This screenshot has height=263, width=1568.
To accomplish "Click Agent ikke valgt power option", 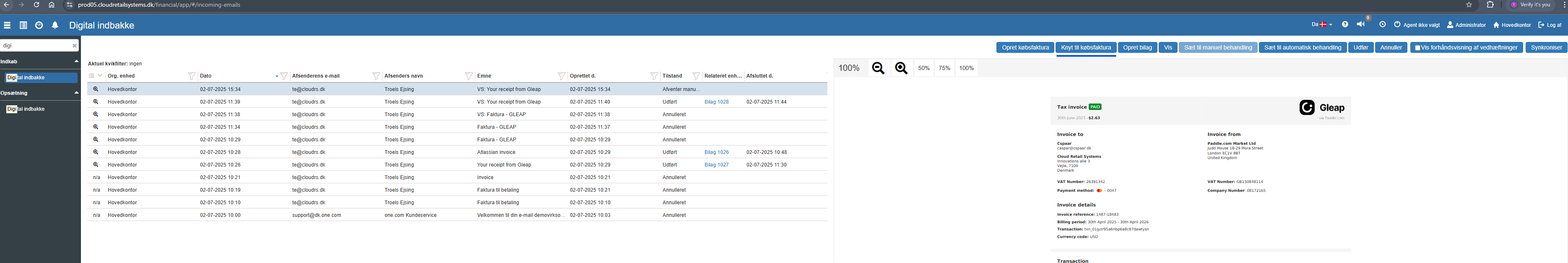I will coord(1417,25).
